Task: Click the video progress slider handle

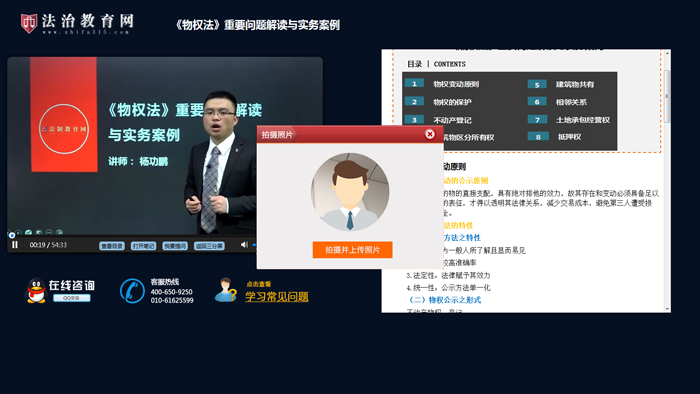Action: point(12,235)
